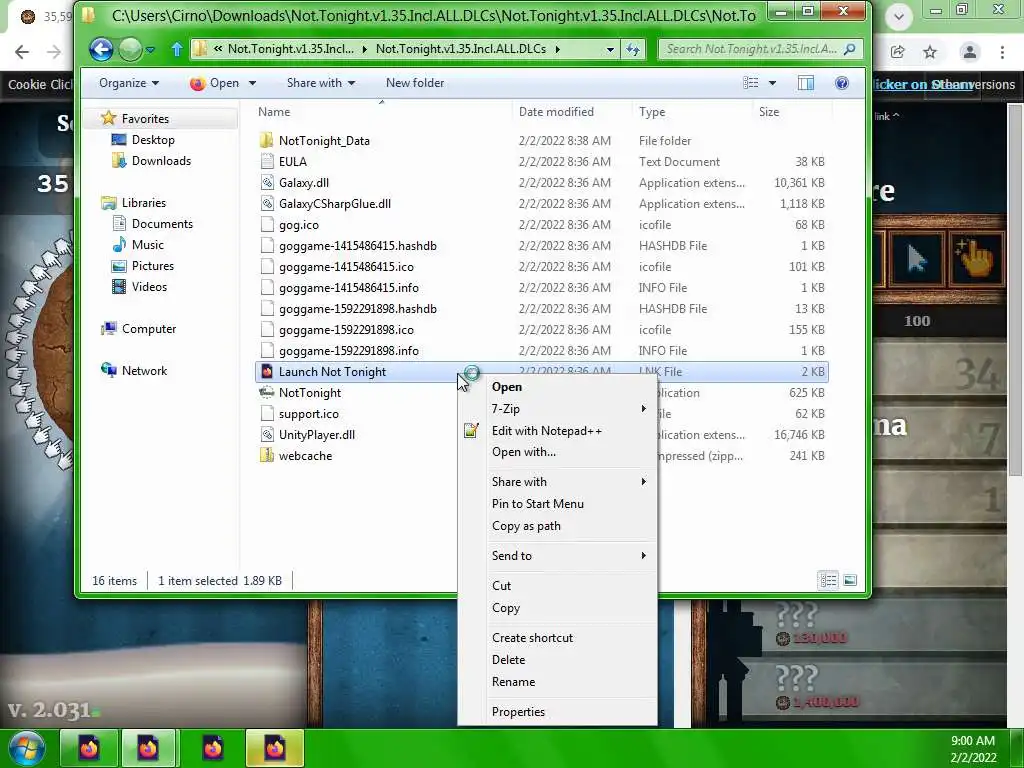Select GalaxyCSharpGlue.dll file
1024x768 pixels.
pyautogui.click(x=334, y=204)
